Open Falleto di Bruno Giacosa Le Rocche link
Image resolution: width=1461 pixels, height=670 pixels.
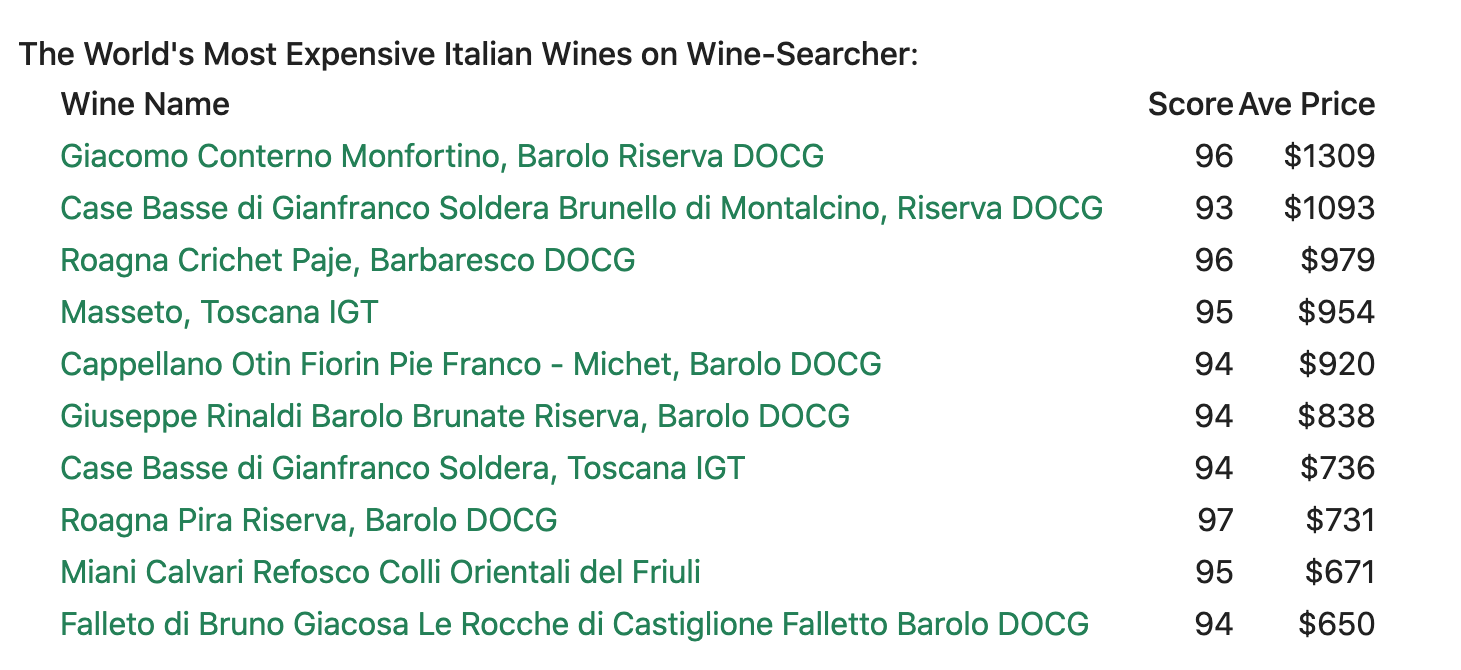(x=574, y=624)
